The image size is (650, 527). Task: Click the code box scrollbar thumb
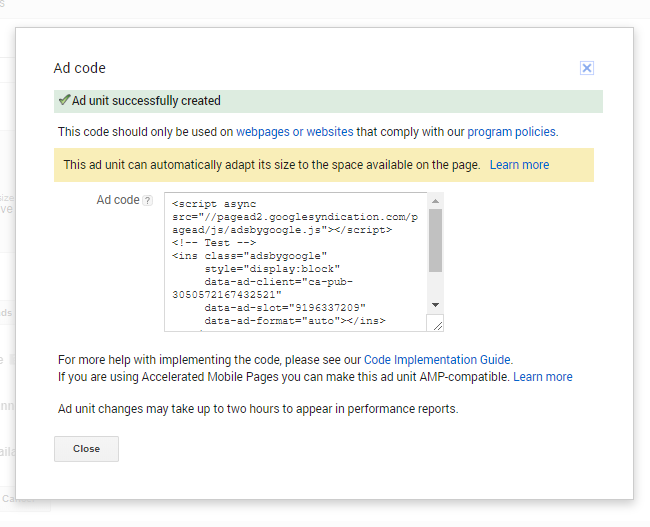tap(435, 240)
